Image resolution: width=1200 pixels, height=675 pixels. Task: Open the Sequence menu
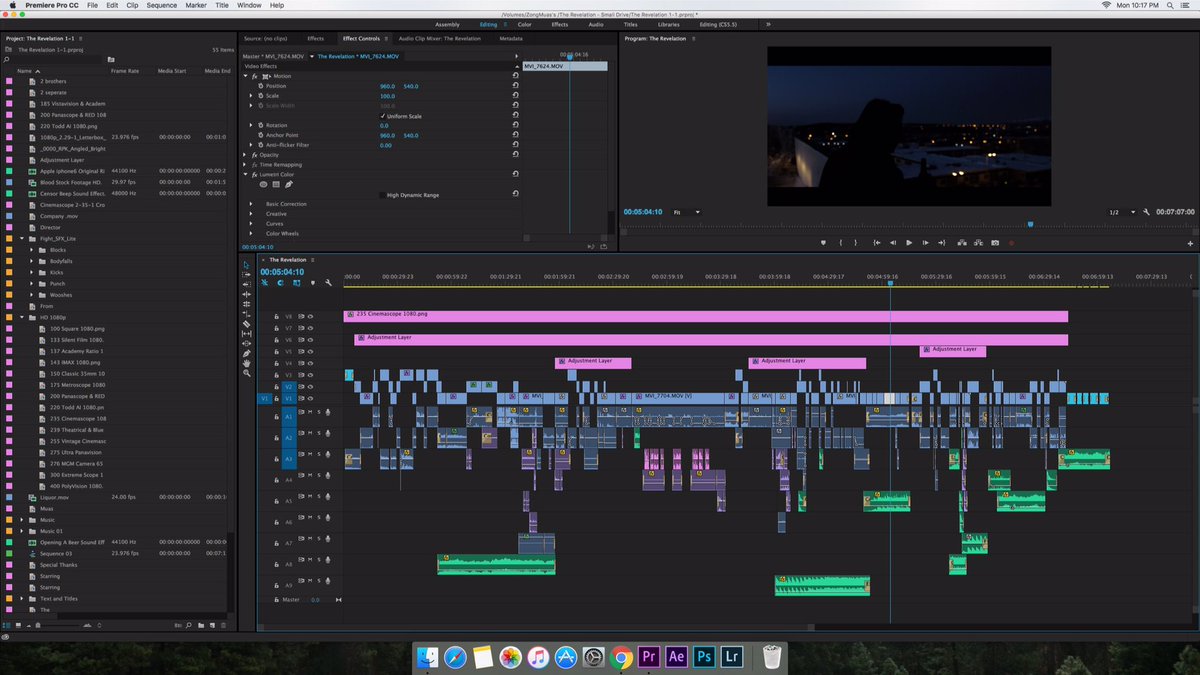(x=162, y=5)
